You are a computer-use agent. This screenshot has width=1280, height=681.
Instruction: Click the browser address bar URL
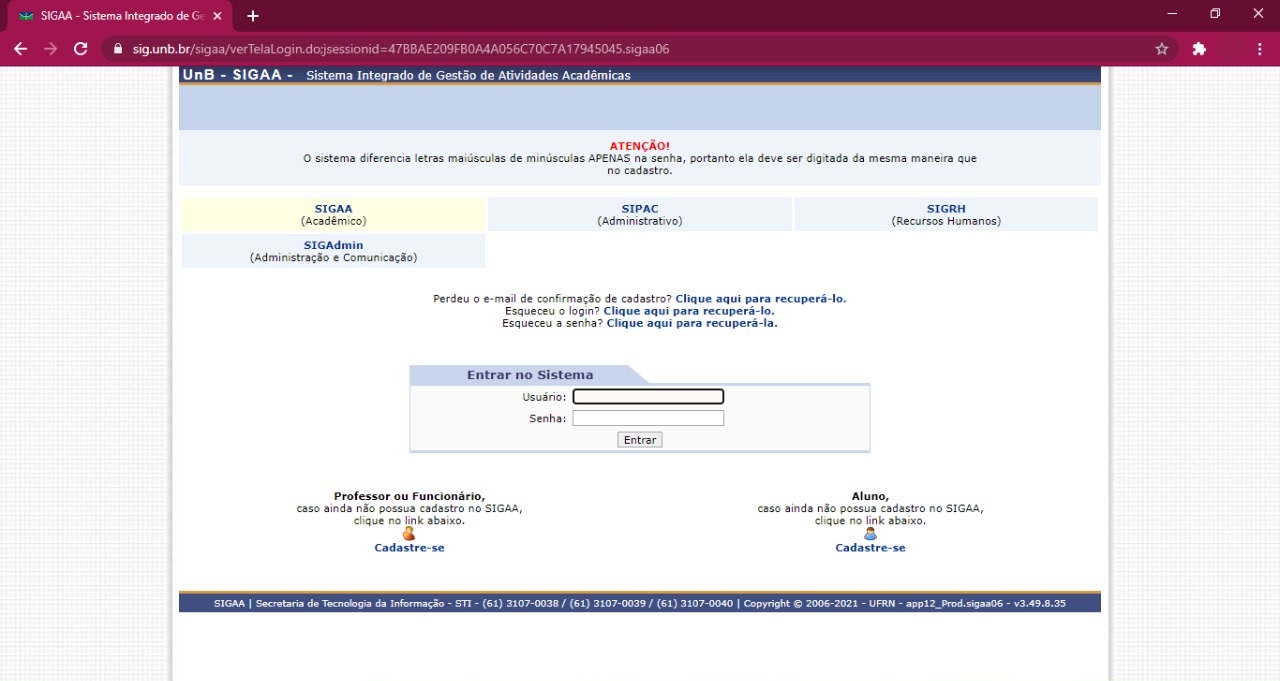tap(401, 48)
